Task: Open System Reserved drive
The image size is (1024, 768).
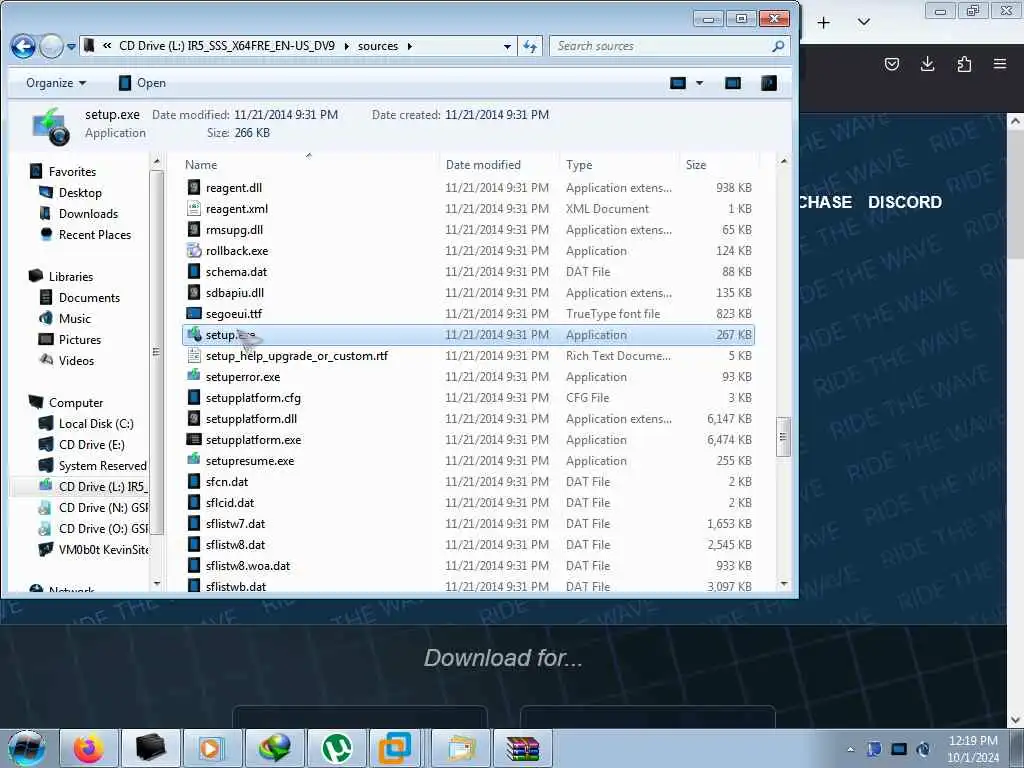Action: point(103,466)
